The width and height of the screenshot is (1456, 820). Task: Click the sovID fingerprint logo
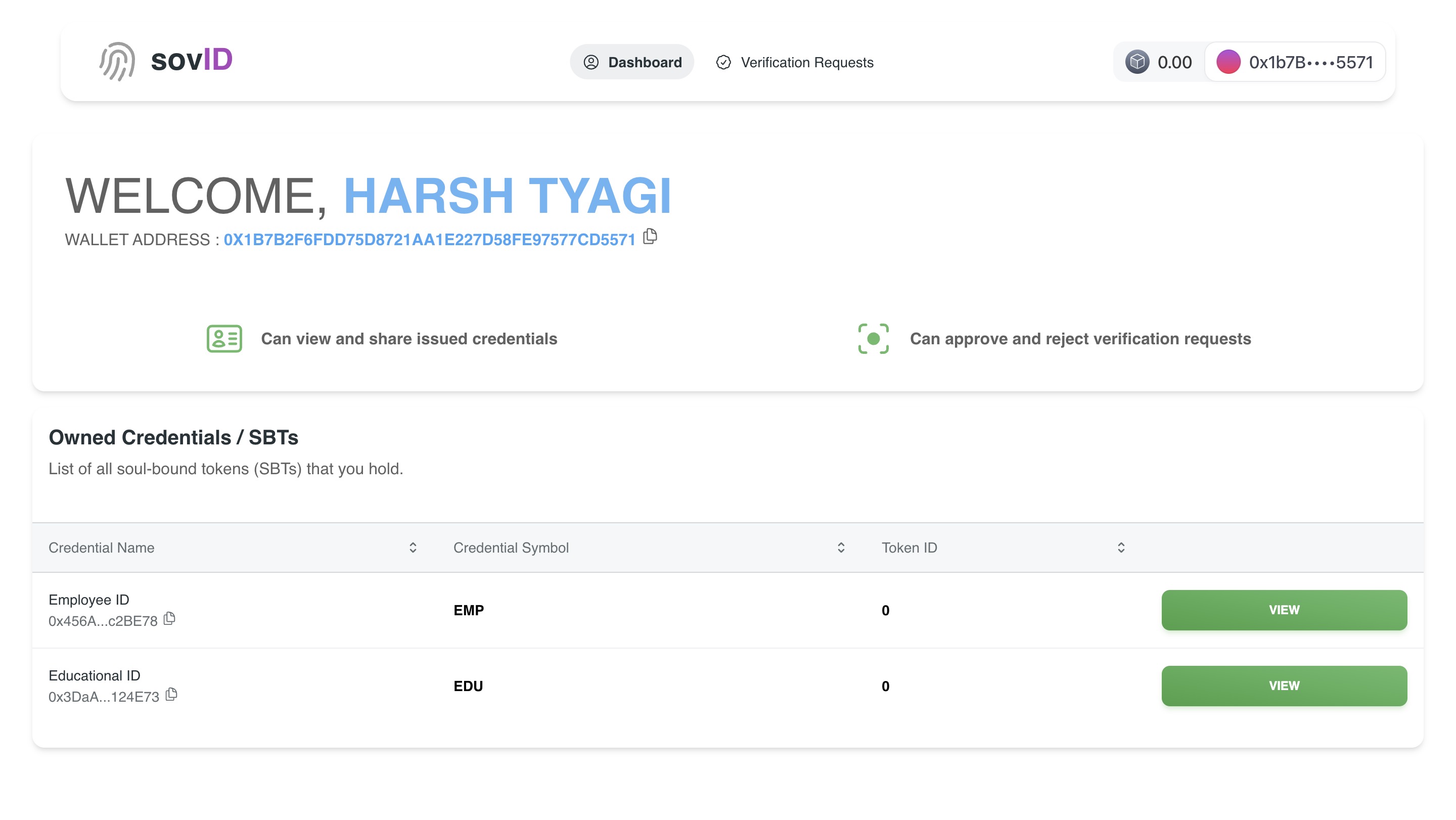tap(117, 61)
